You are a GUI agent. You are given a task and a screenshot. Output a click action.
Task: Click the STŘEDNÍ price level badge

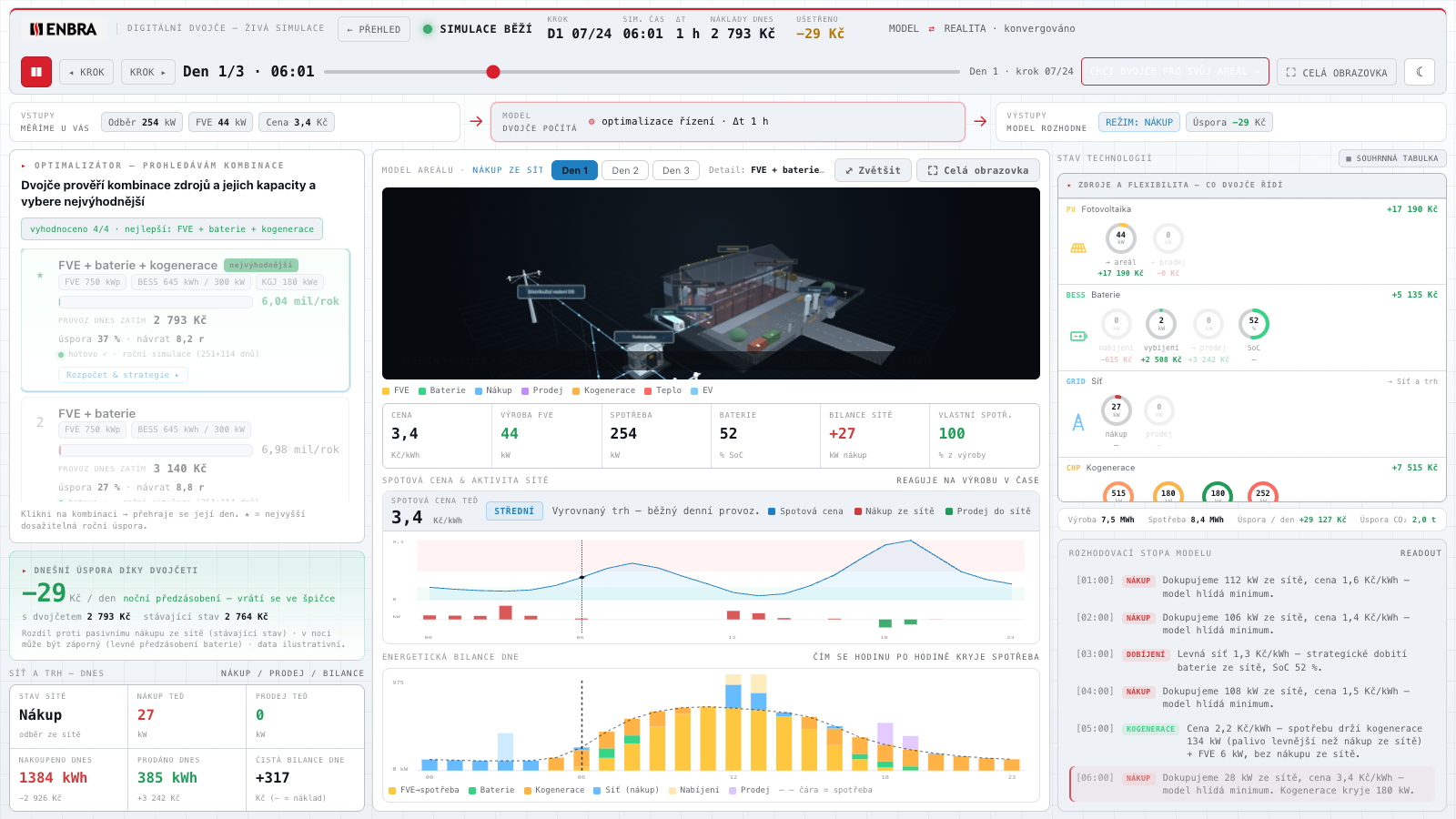pyautogui.click(x=514, y=511)
